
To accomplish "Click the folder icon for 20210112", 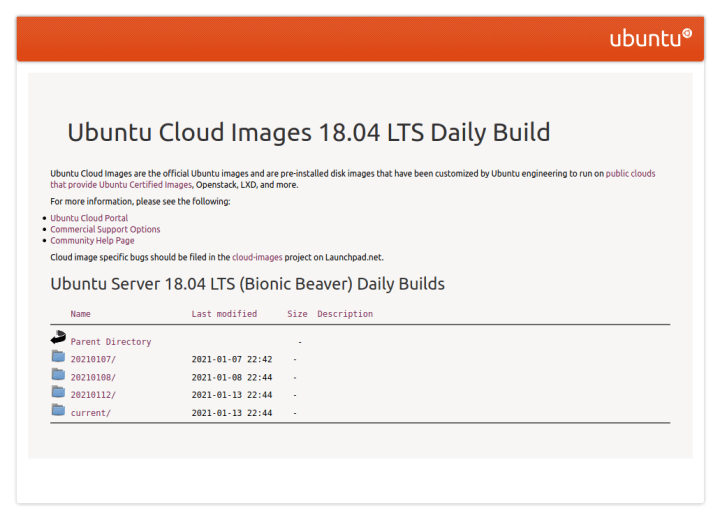I will [58, 391].
